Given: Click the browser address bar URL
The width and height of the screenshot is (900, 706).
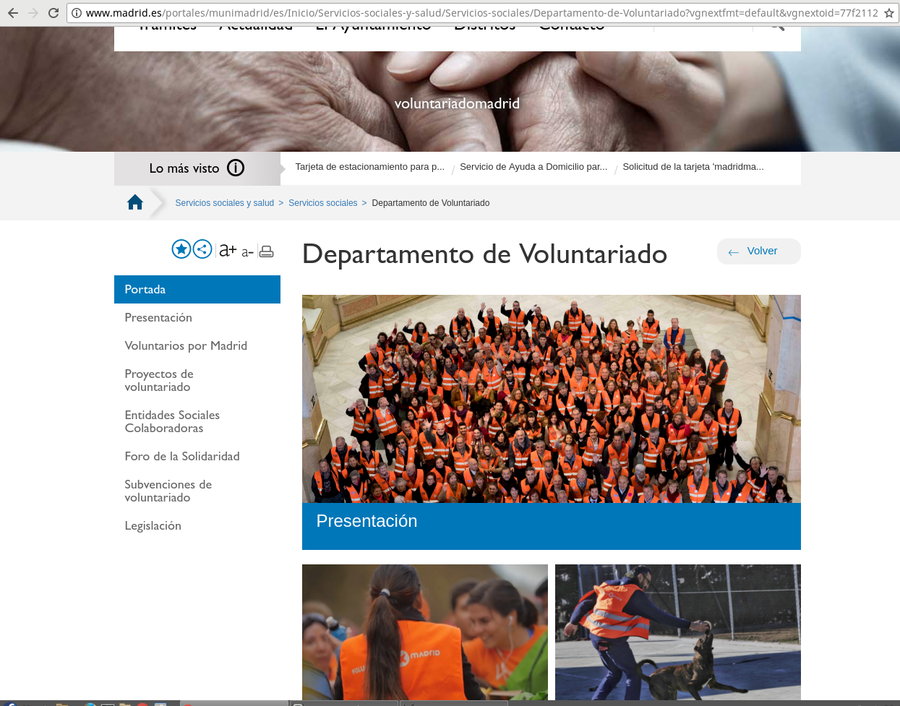Looking at the screenshot, I should 480,13.
